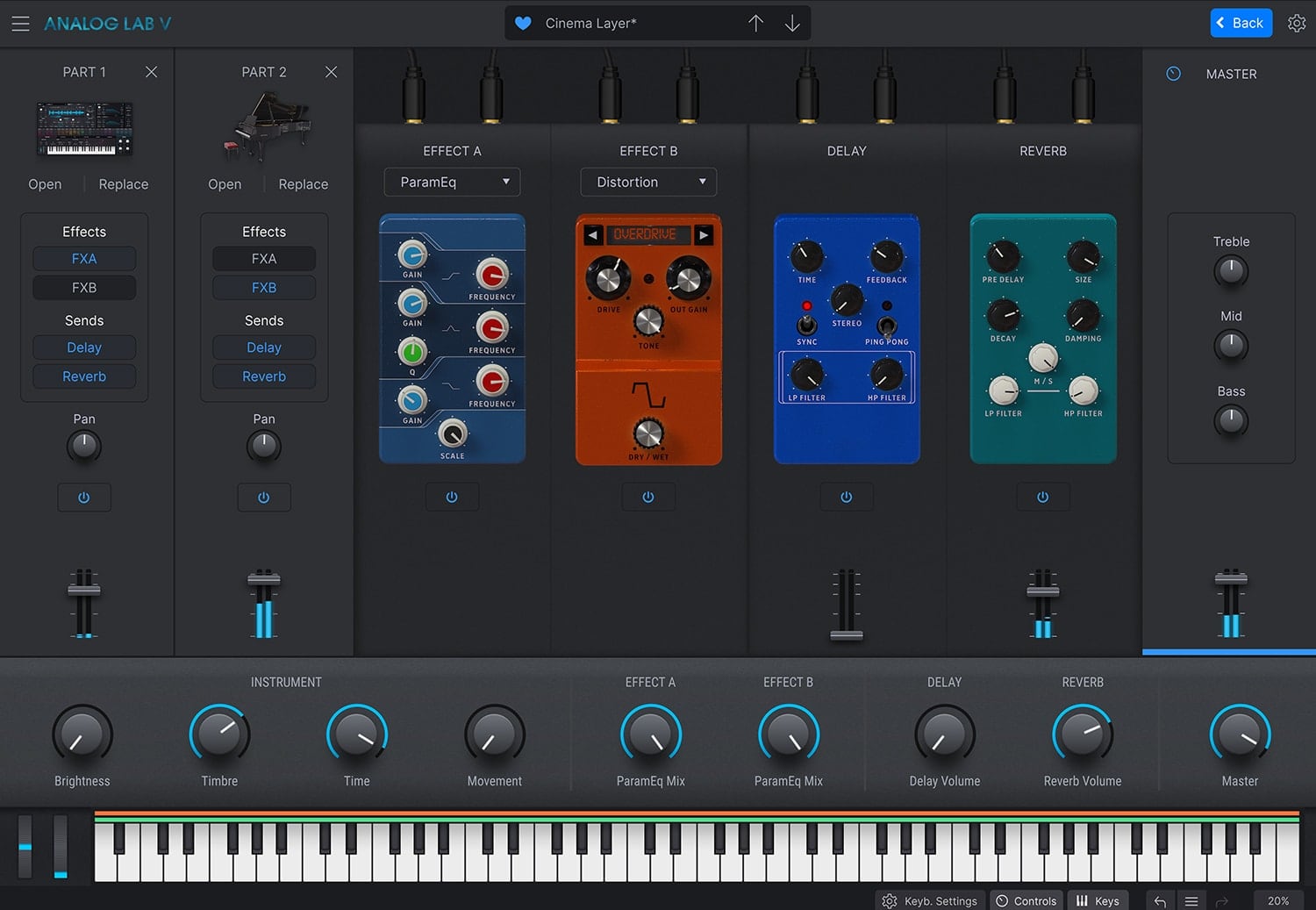The image size is (1316, 910).
Task: Toggle Reverb send for Part 1
Action: click(x=84, y=376)
